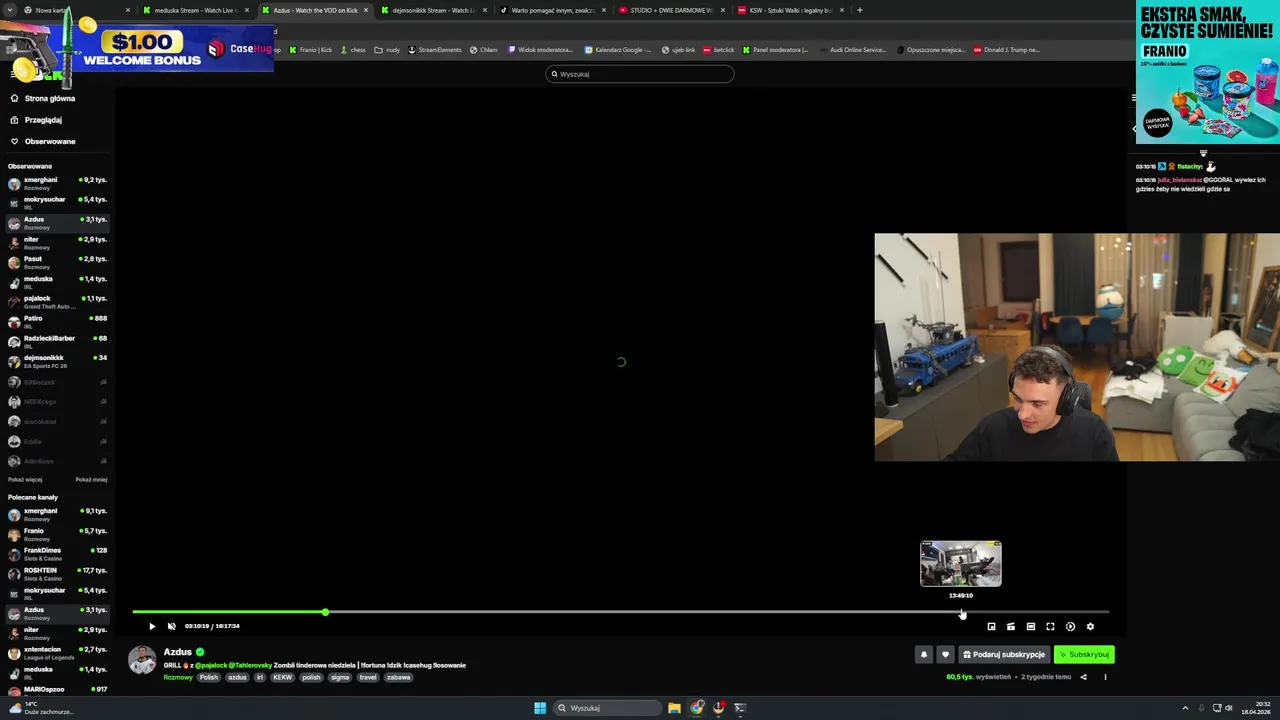Click Pokaż mniej under followed channels
Screen dimensions: 1280x720
pyautogui.click(x=91, y=480)
